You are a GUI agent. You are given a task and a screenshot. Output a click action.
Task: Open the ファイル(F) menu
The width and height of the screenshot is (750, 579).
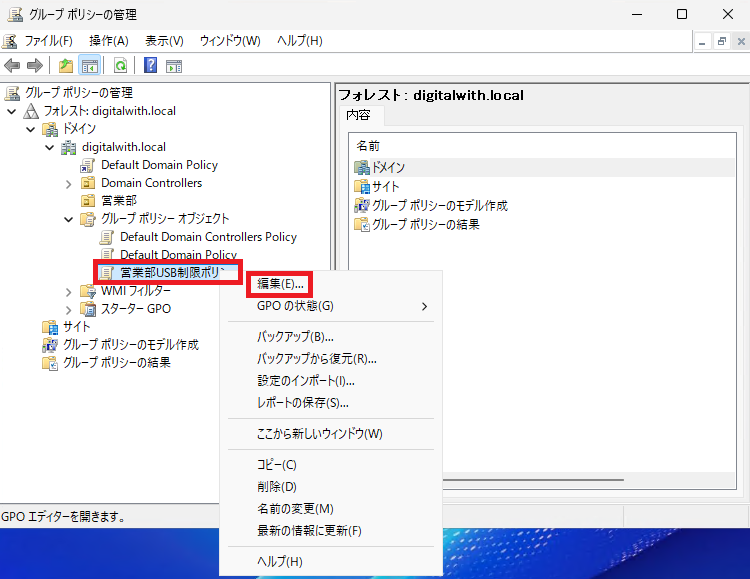coord(48,41)
